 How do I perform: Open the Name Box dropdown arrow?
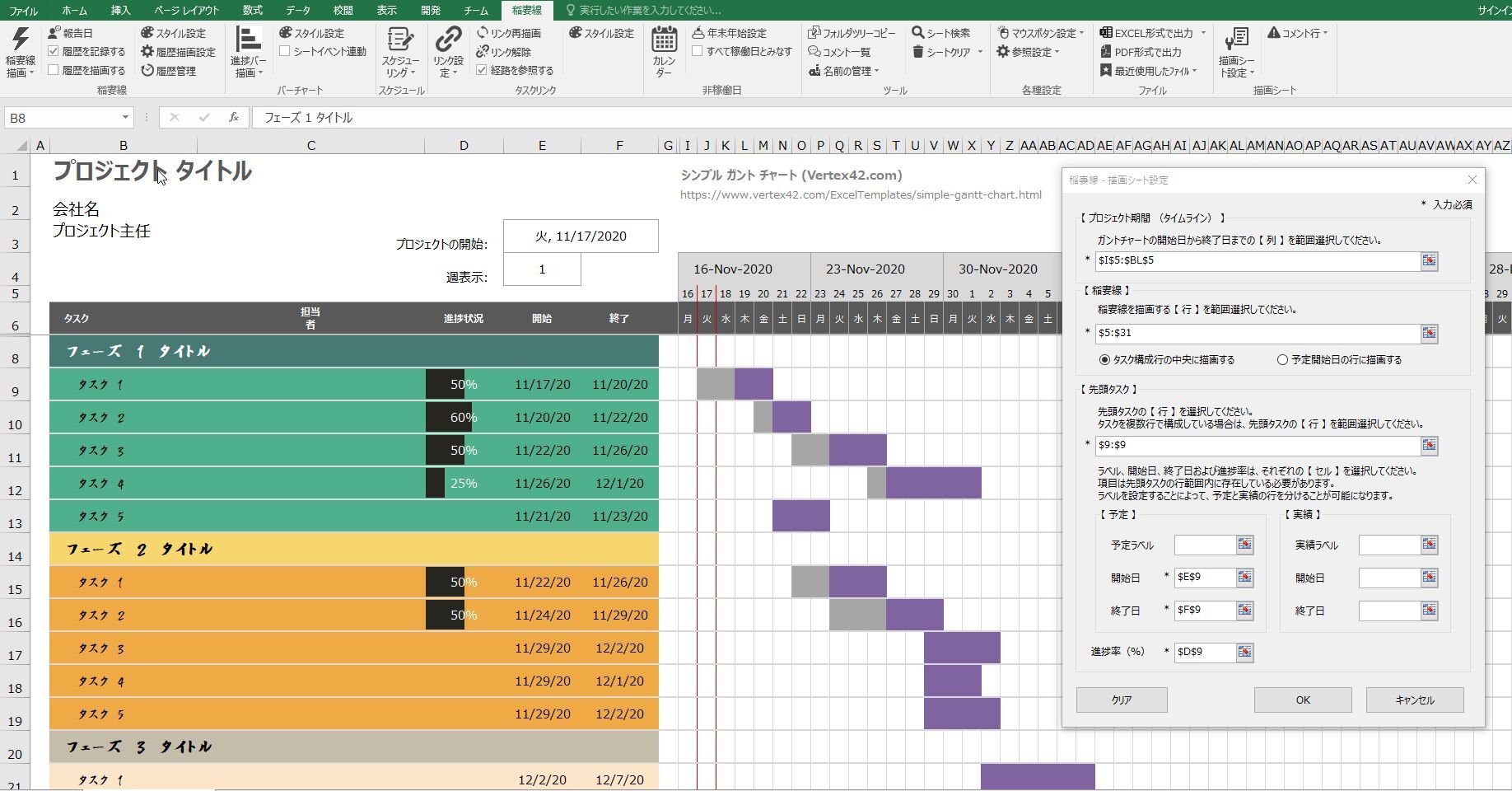click(124, 118)
